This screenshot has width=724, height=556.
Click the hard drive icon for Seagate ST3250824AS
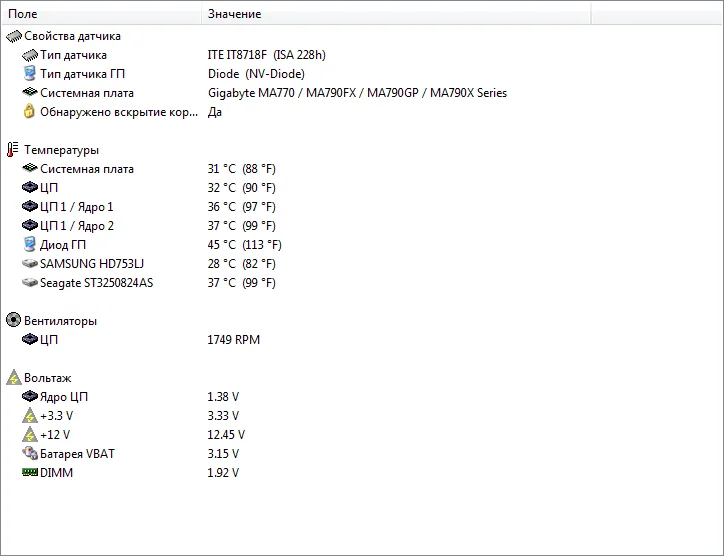(30, 283)
